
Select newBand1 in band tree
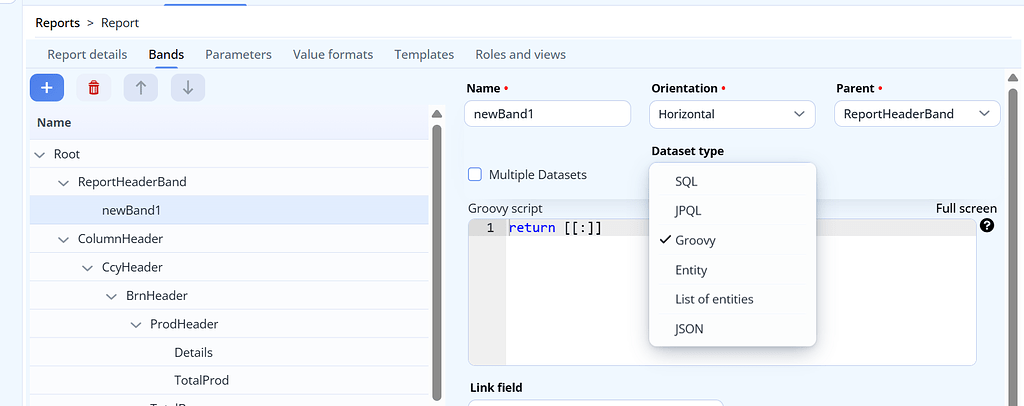(x=229, y=210)
